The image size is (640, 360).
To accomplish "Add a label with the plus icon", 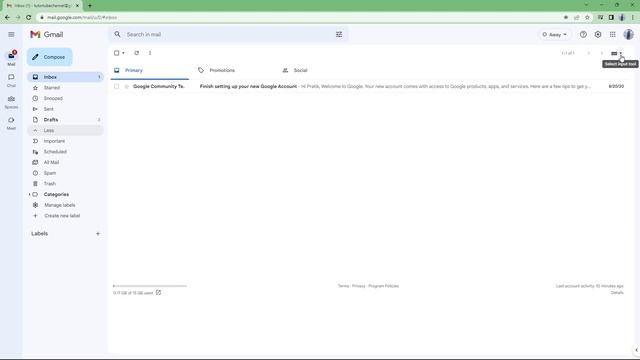I will pyautogui.click(x=98, y=234).
